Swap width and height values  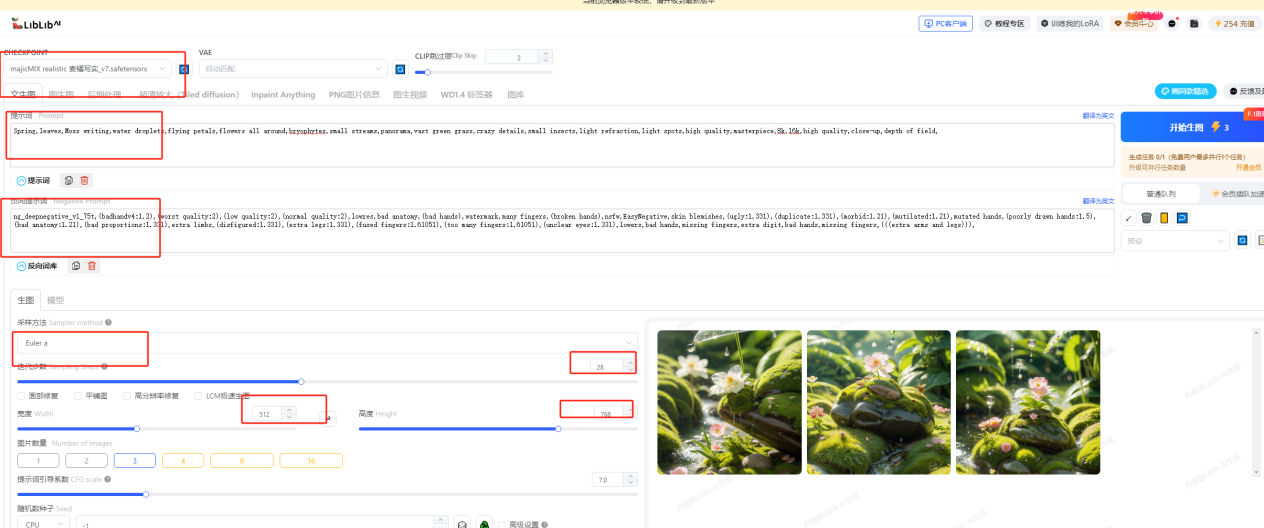pos(326,417)
